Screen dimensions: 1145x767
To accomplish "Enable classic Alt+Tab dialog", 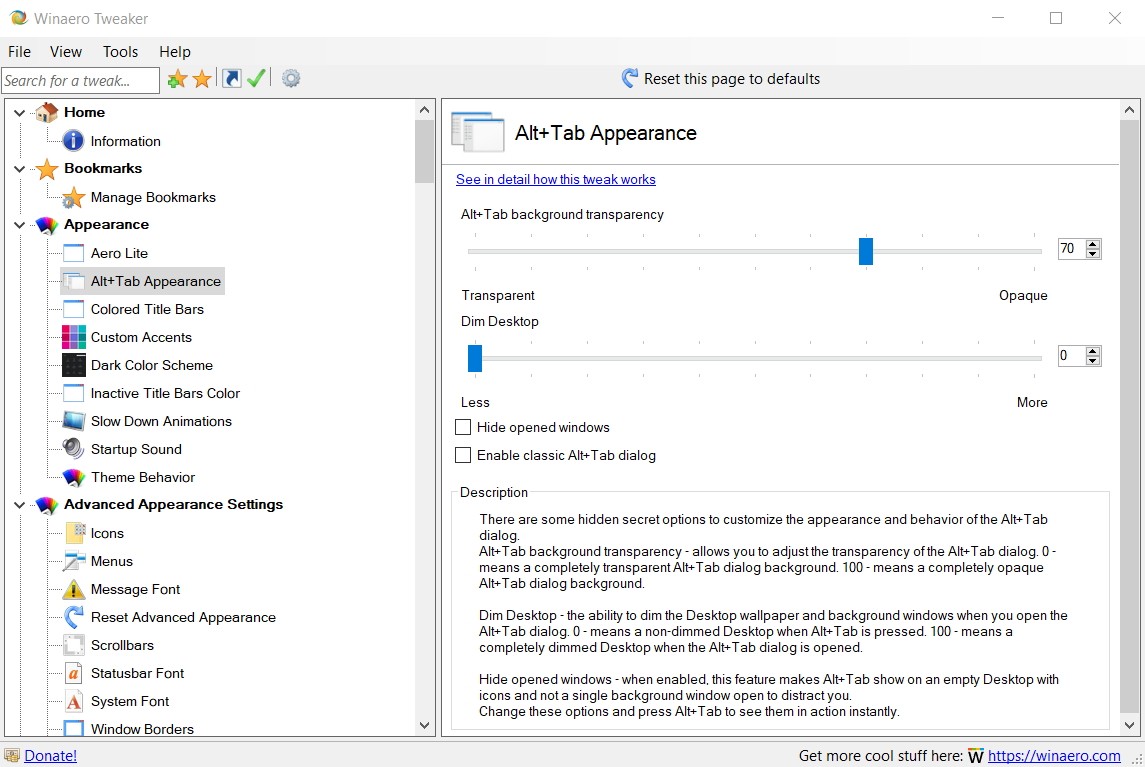I will (463, 455).
